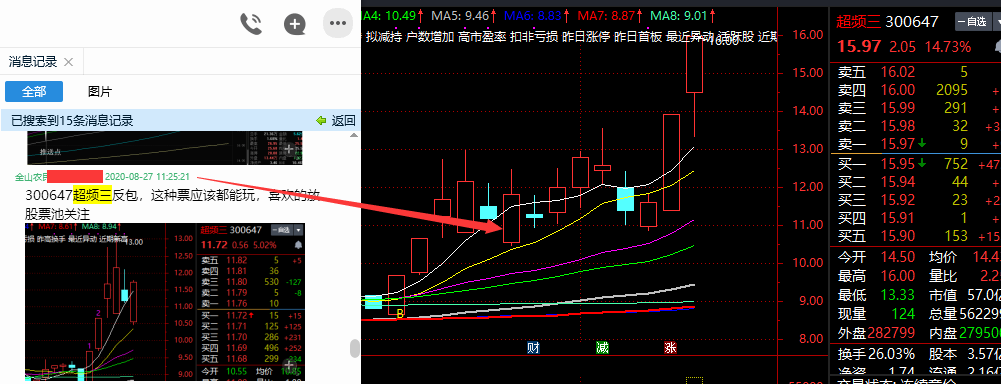This screenshot has width=1001, height=384.
Task: Click the message list scrollbar thumb
Action: tap(354, 348)
